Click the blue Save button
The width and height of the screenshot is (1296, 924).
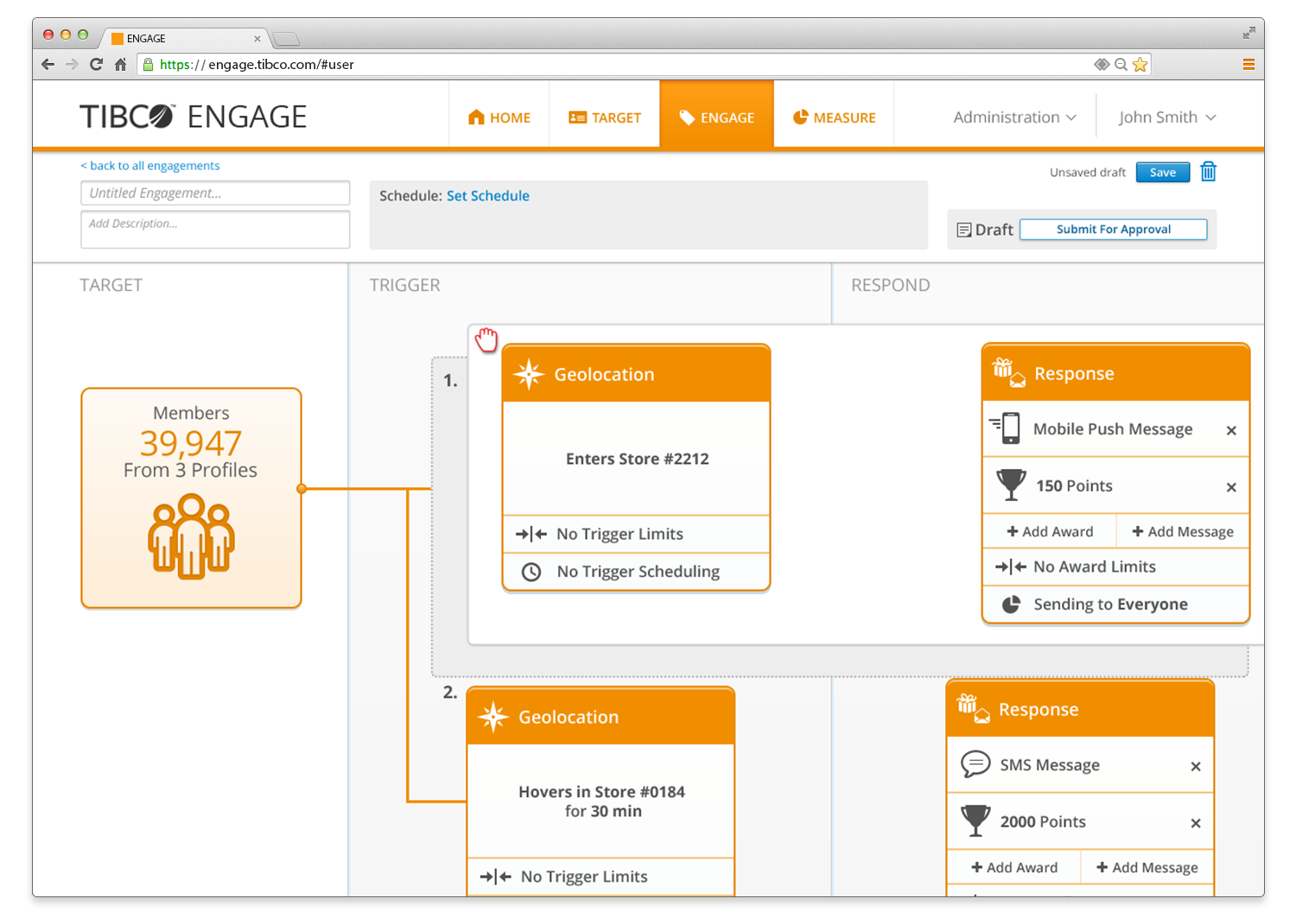(1163, 173)
